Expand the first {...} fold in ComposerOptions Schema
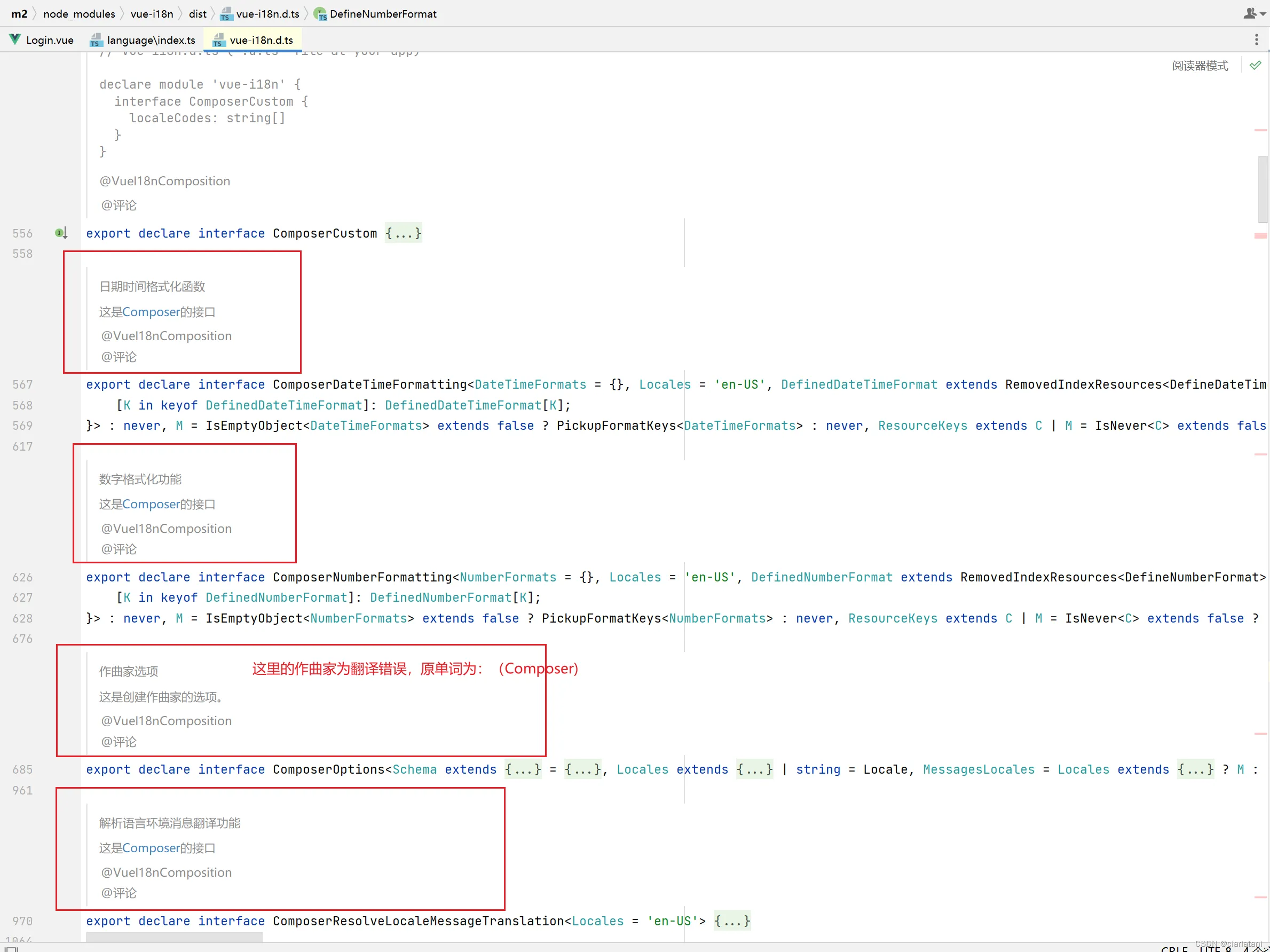1270x952 pixels. (523, 769)
